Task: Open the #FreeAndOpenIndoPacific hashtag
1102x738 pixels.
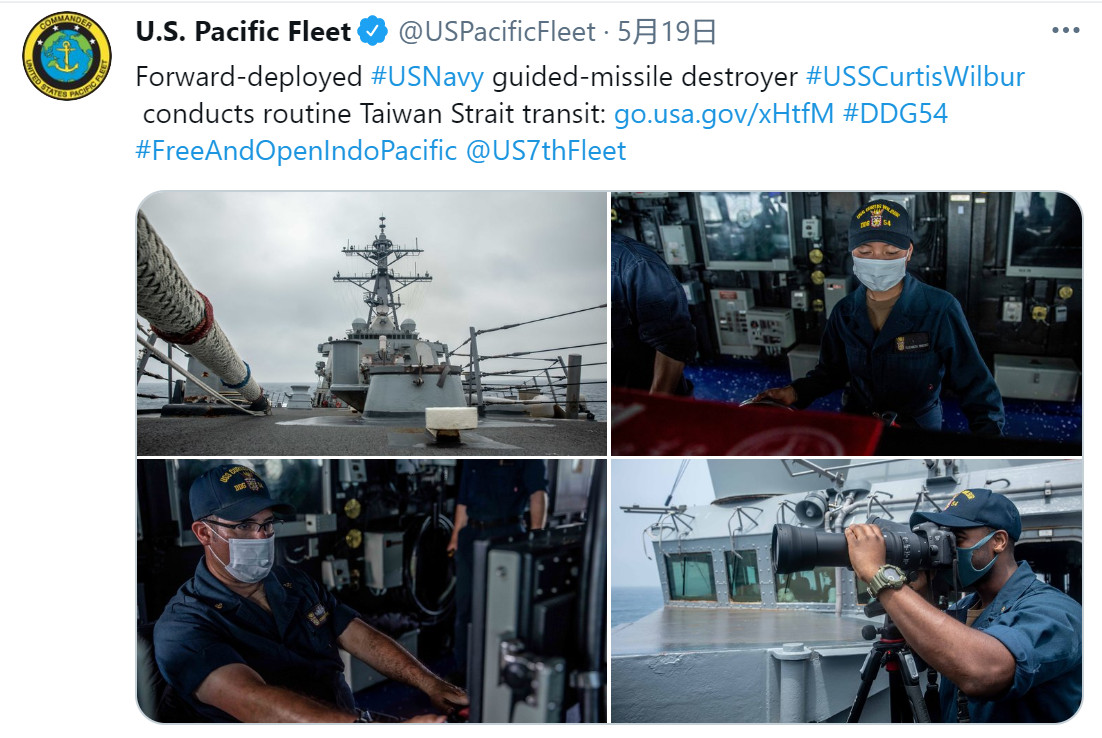Action: coord(296,151)
